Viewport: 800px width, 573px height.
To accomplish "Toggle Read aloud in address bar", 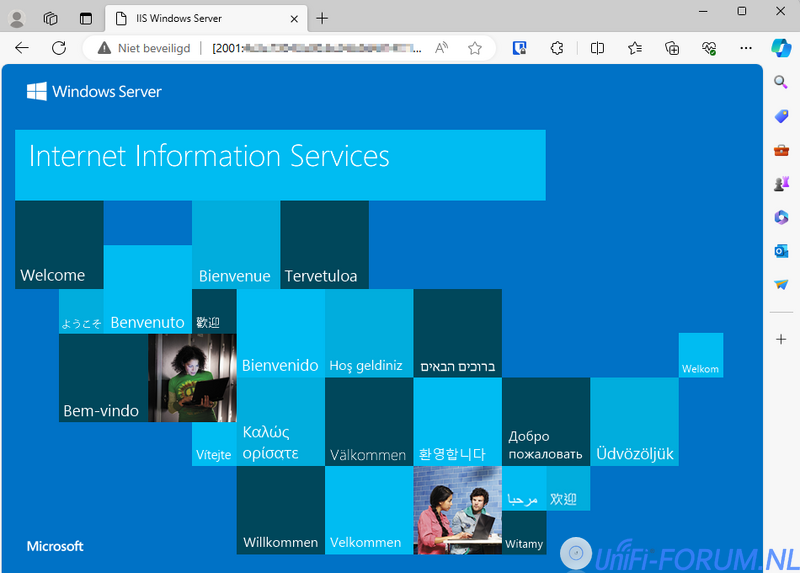I will (x=442, y=48).
